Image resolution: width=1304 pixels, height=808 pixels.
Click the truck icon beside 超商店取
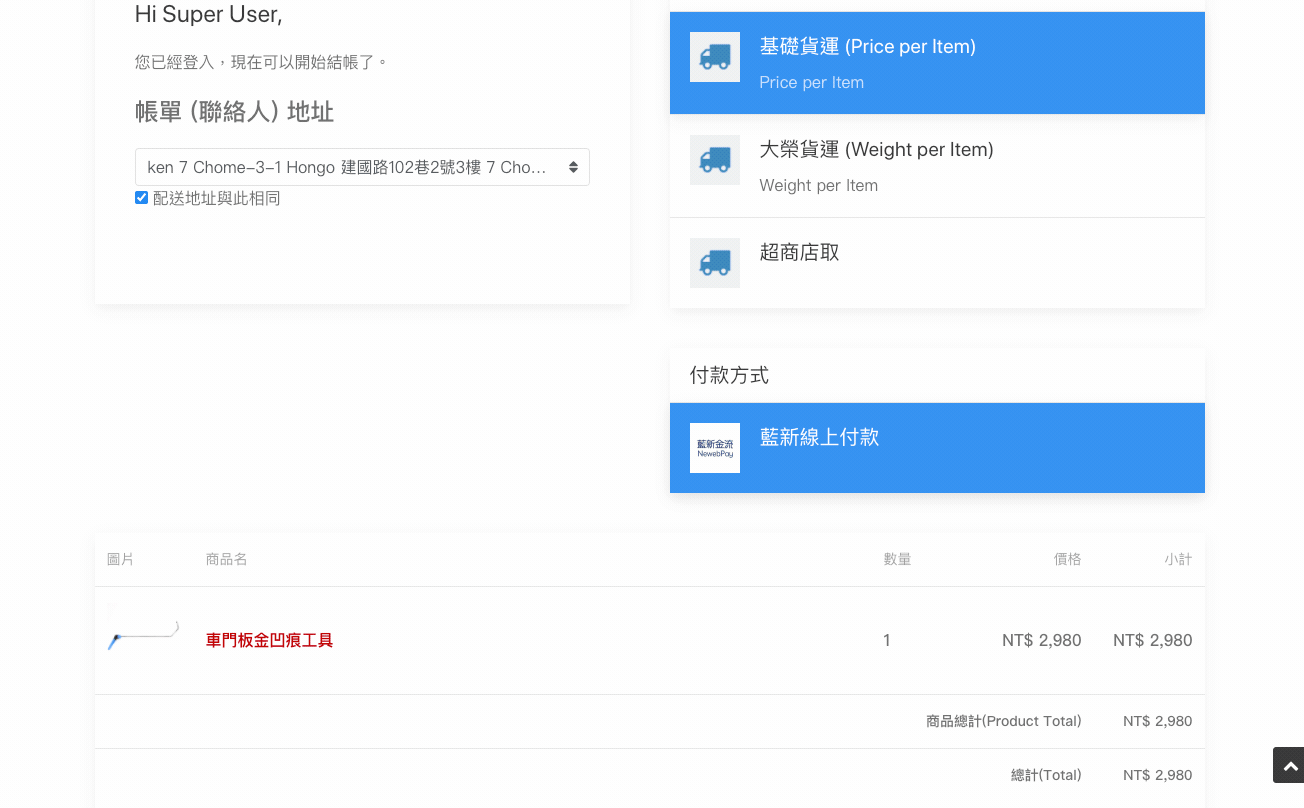click(x=714, y=263)
